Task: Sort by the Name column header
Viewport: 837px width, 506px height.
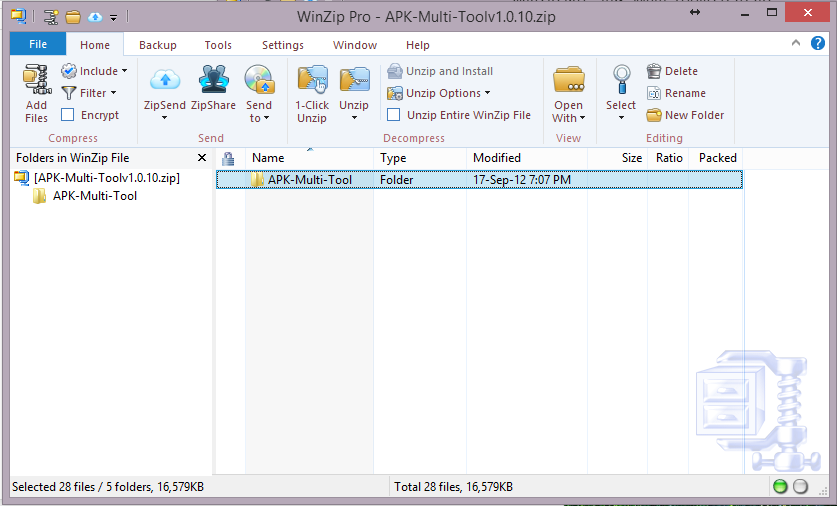Action: 310,158
